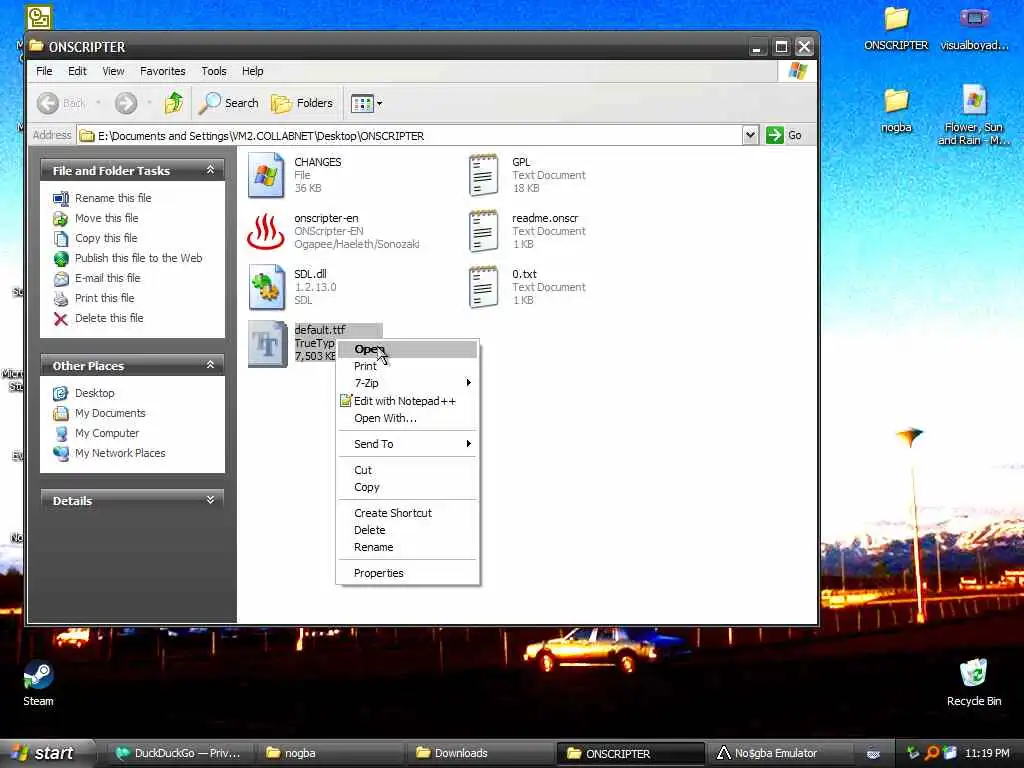Viewport: 1024px width, 768px height.
Task: Click Publish this file to the Web
Action: [x=138, y=258]
